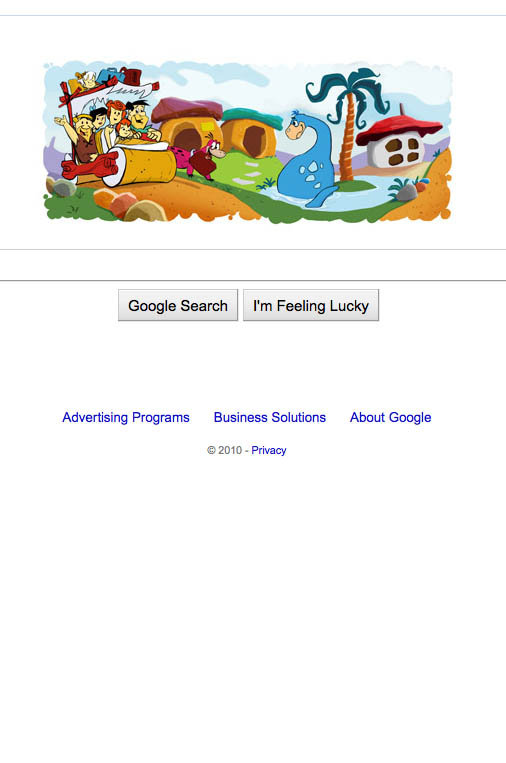Image resolution: width=506 pixels, height=763 pixels.
Task: Click the orange house with purple roof
Action: coord(187,124)
